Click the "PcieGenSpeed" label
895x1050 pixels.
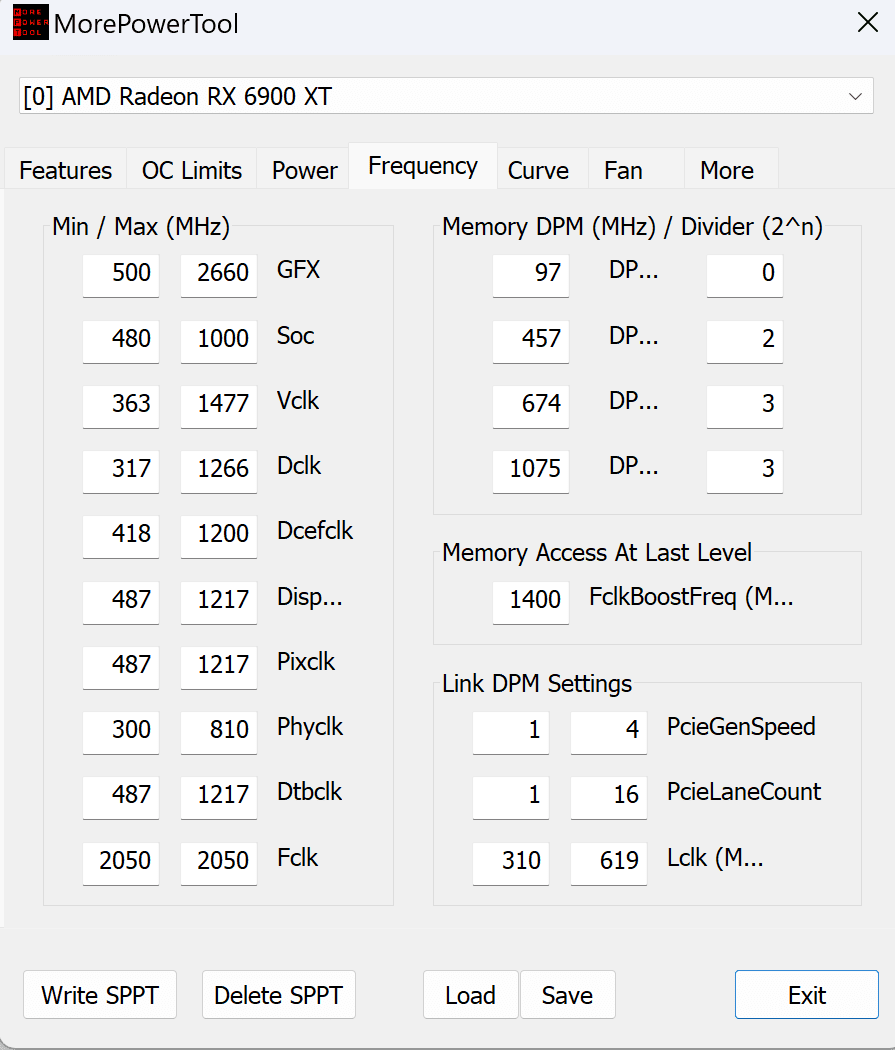click(x=741, y=727)
